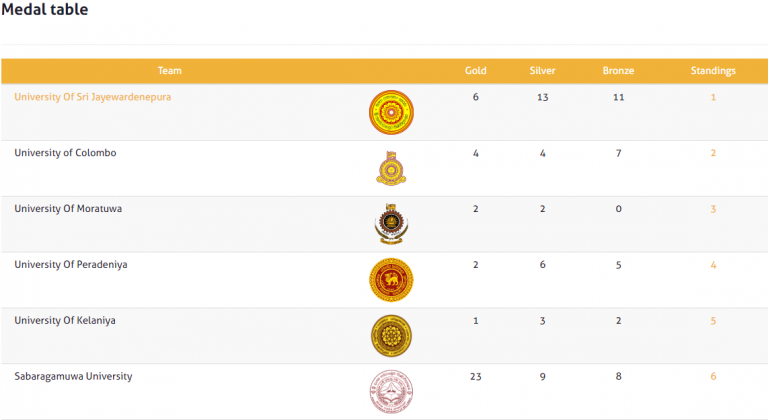Sort table by the Silver column header
Image resolution: width=768 pixels, height=420 pixels.
(543, 71)
